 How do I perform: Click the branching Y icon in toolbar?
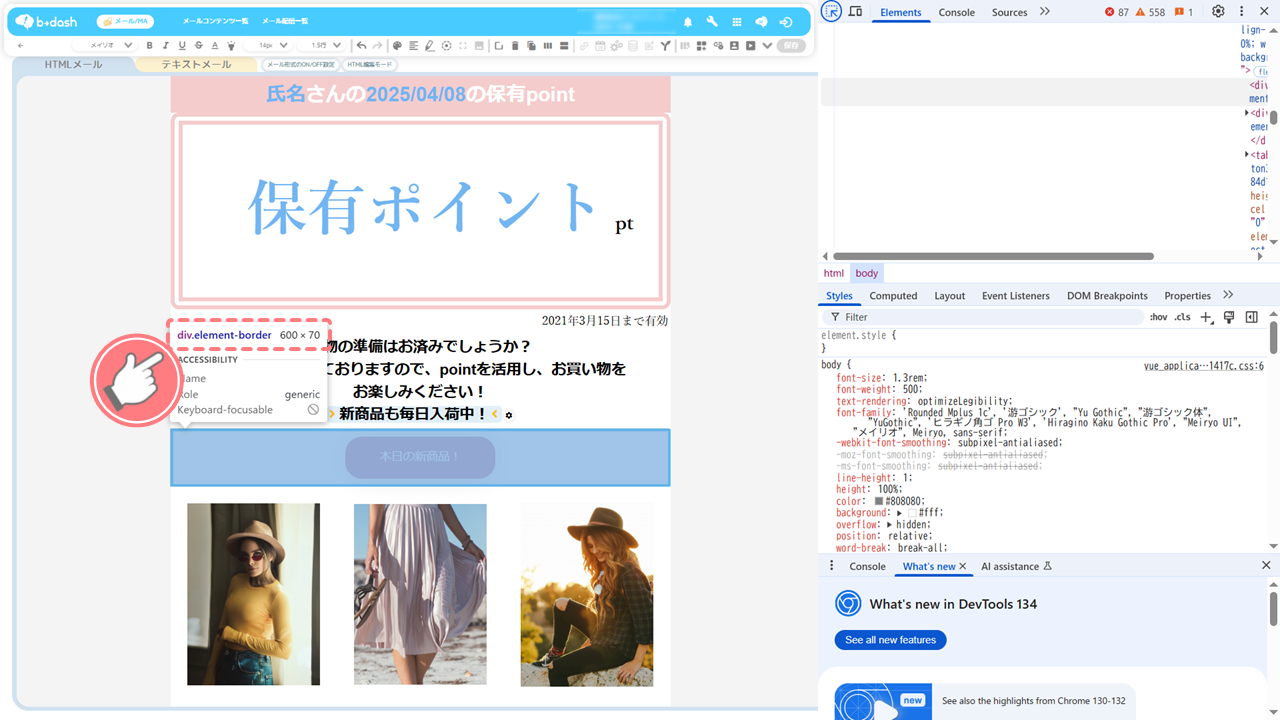click(665, 45)
